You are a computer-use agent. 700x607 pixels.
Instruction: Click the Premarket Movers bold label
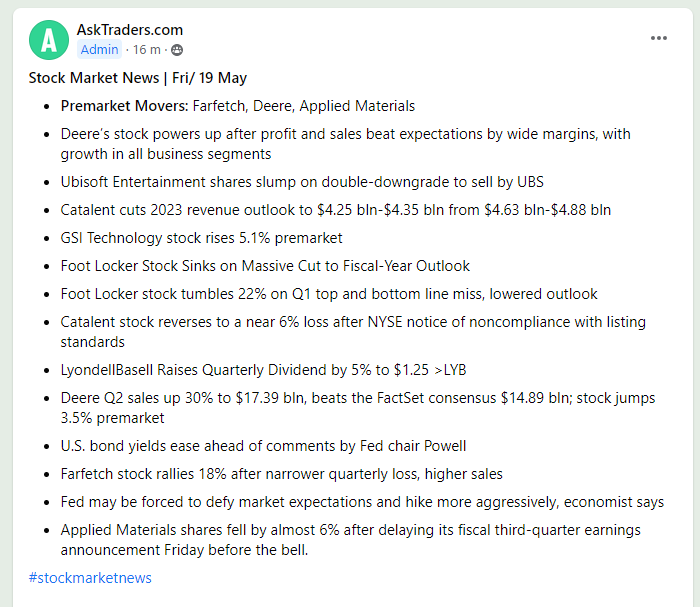(124, 106)
